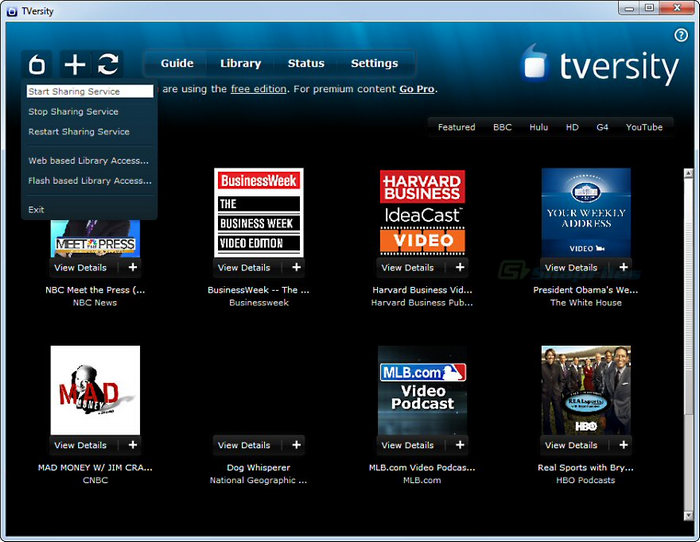
Task: Click the Go Pro link
Action: coord(417,89)
